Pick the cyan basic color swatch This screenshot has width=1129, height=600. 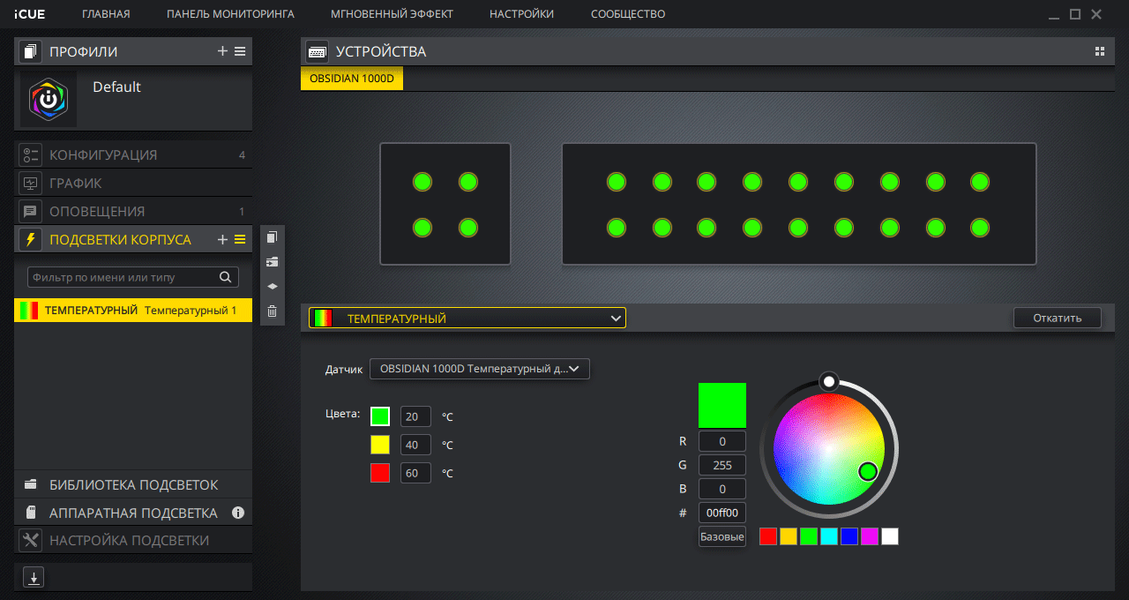click(829, 537)
